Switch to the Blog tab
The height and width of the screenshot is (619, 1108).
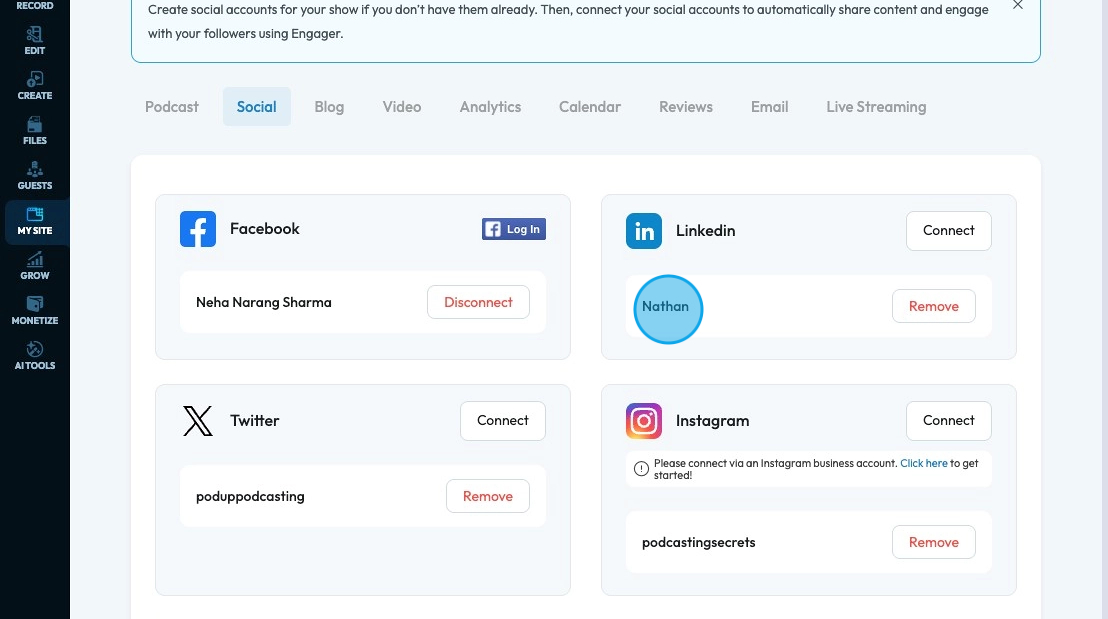click(329, 107)
